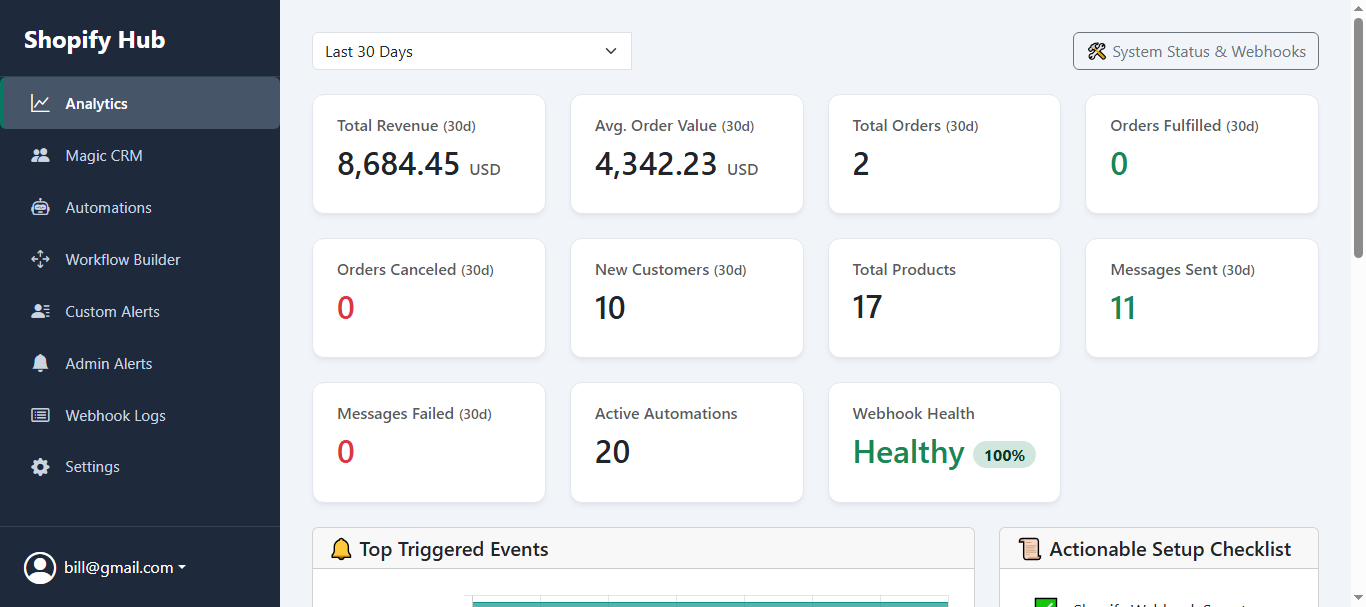Click the Workflow Builder arrows icon
This screenshot has height=607, width=1366.
40,259
